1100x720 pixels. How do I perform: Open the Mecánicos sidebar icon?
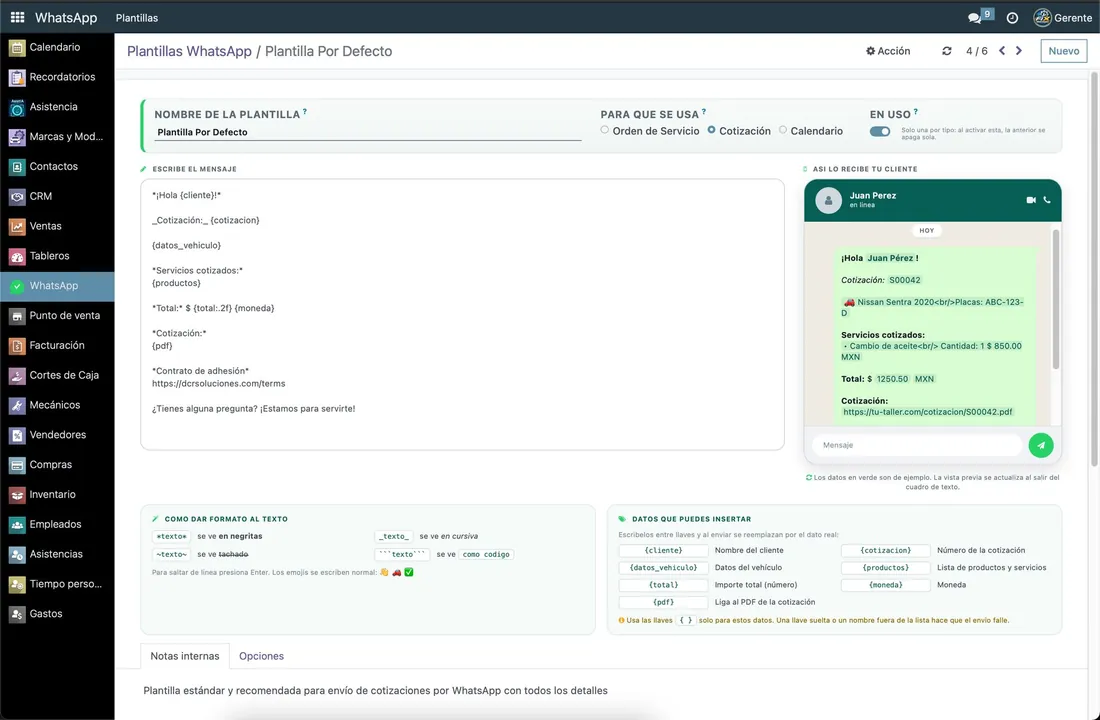point(17,406)
